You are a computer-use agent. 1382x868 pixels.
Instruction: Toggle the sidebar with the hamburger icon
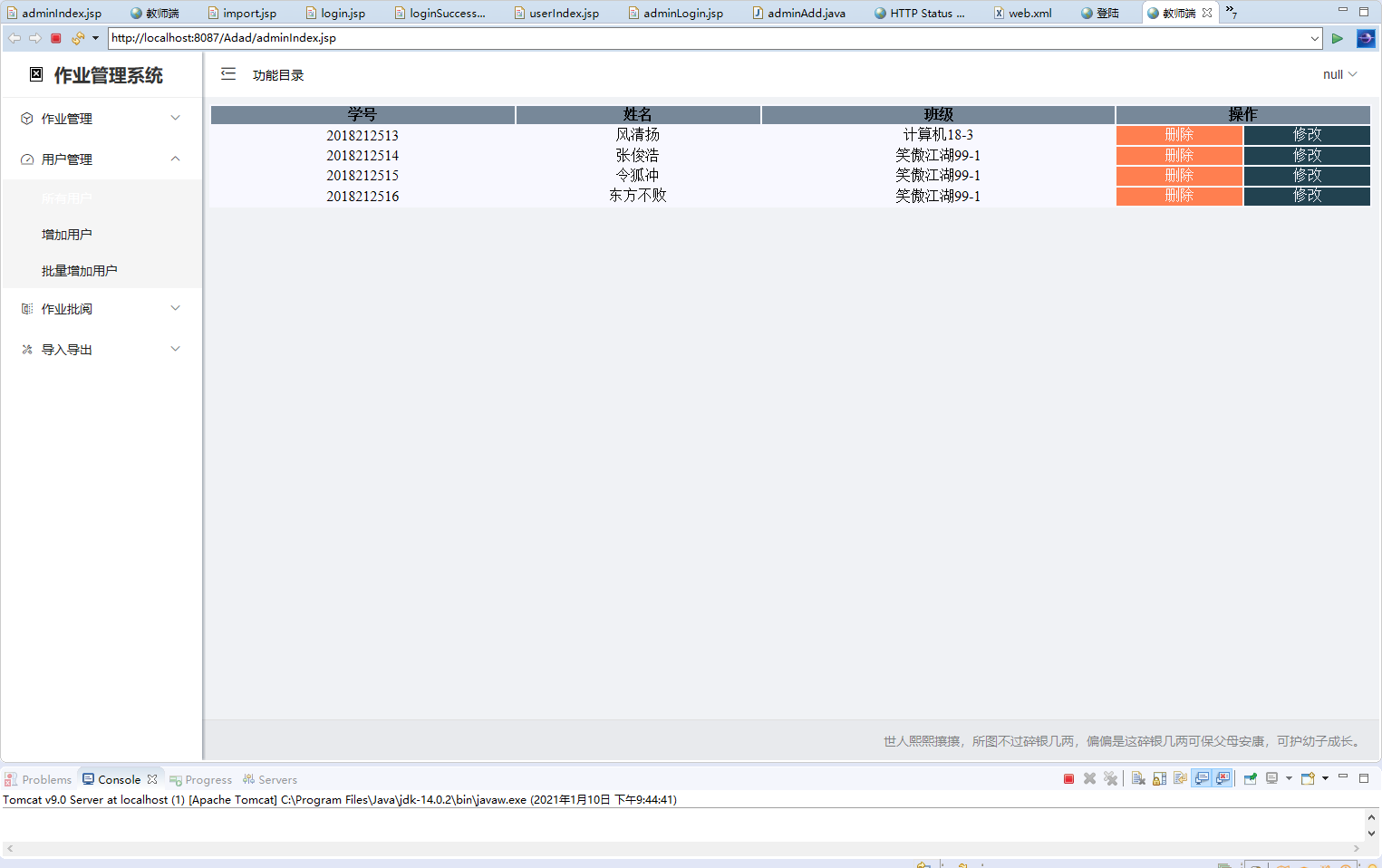coord(228,74)
